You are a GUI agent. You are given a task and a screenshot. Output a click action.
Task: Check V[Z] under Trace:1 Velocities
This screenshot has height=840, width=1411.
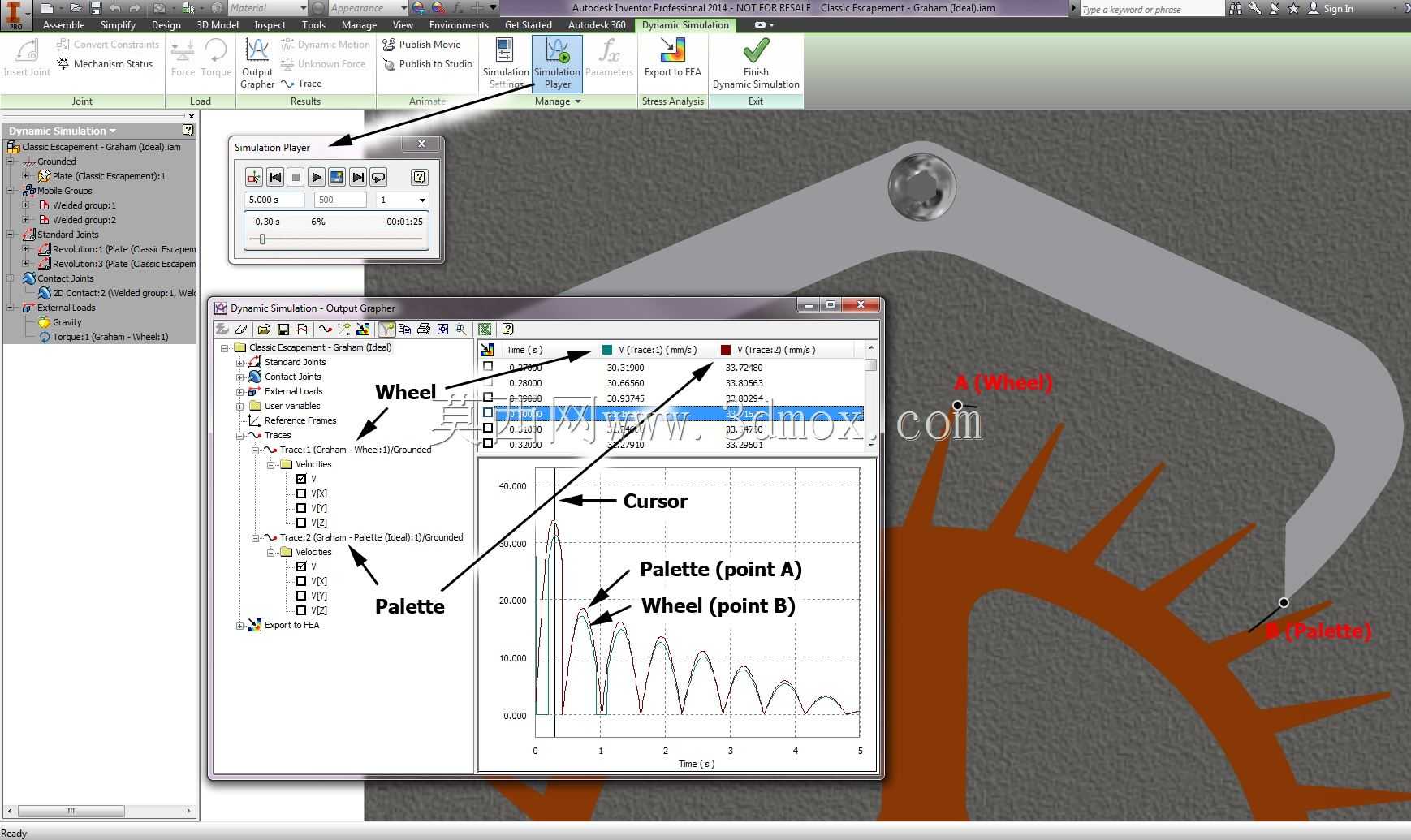coord(301,523)
